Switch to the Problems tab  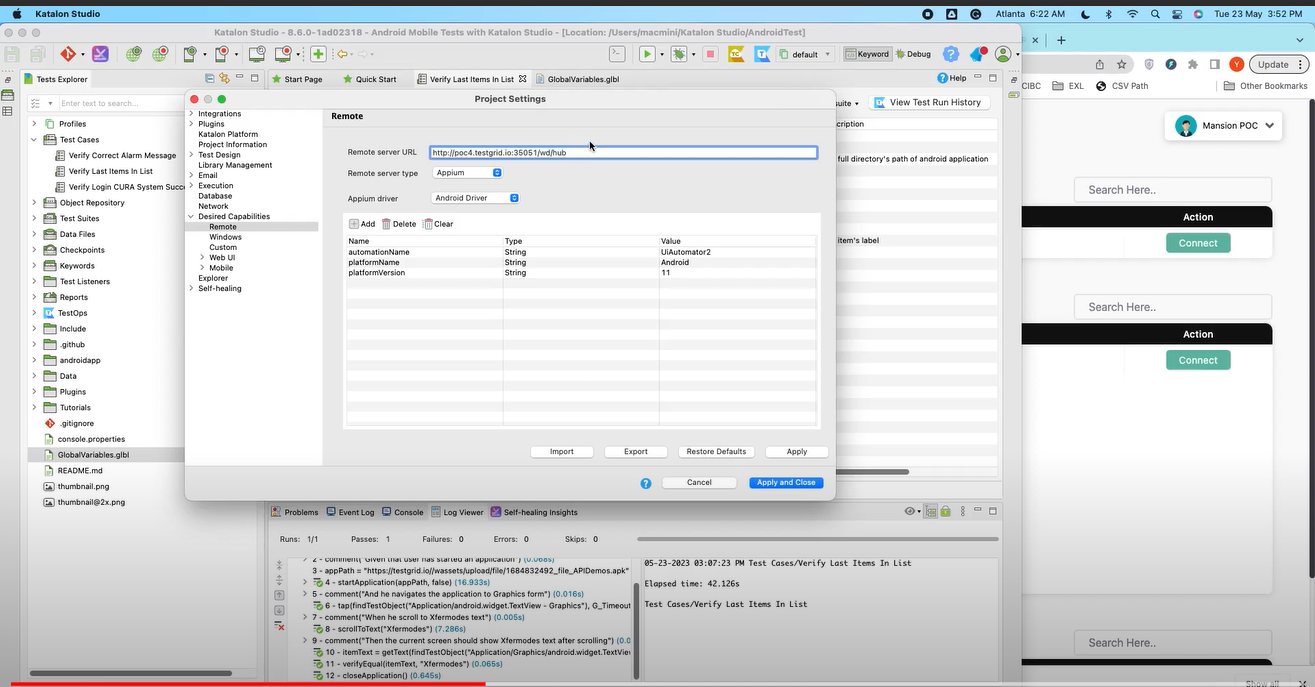click(x=295, y=512)
